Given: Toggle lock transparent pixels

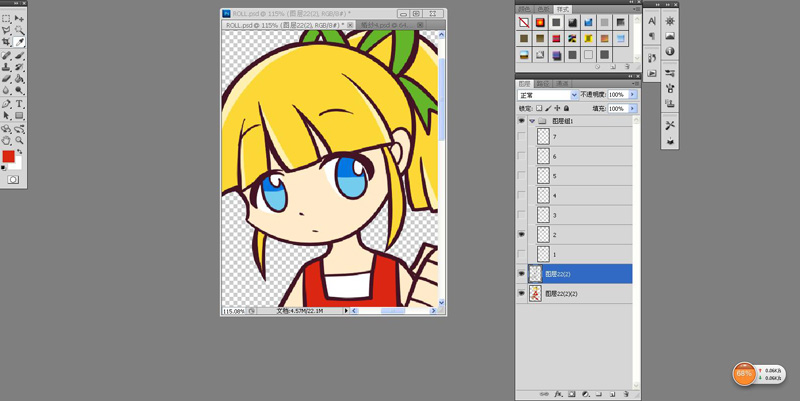Looking at the screenshot, I should coord(539,108).
